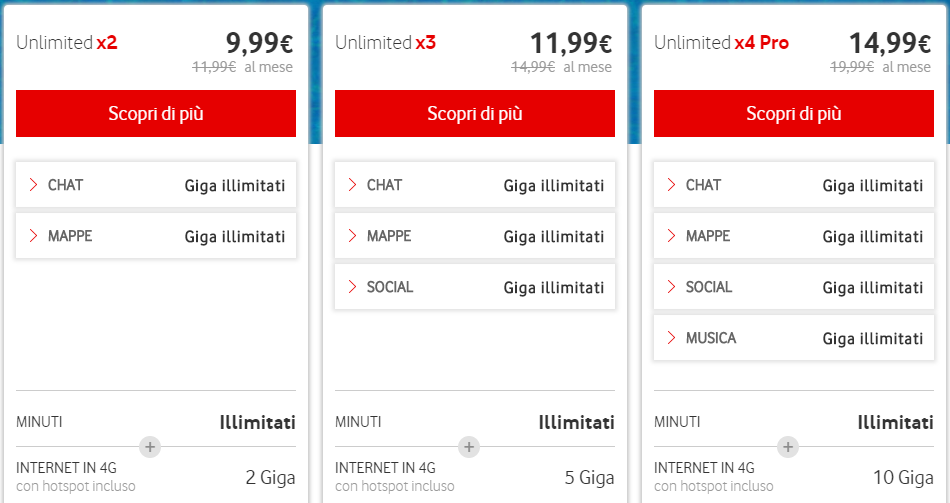
Task: Click the 9,99€ price of Unlimited x2
Action: point(260,44)
